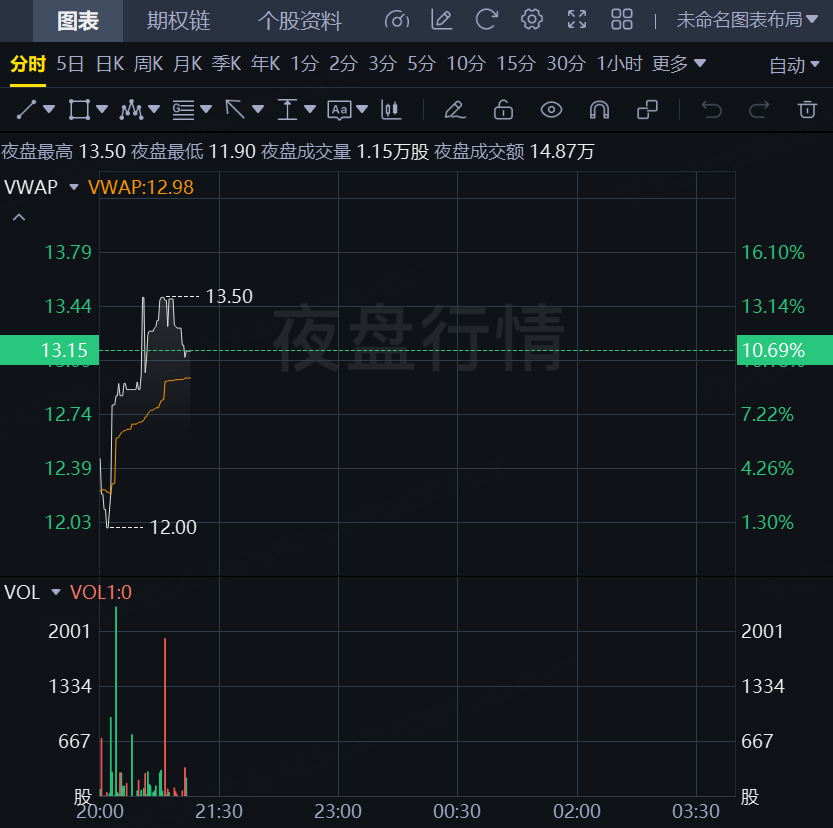The width and height of the screenshot is (833, 828).
Task: Select the pencil brush drawing tool
Action: tap(455, 109)
